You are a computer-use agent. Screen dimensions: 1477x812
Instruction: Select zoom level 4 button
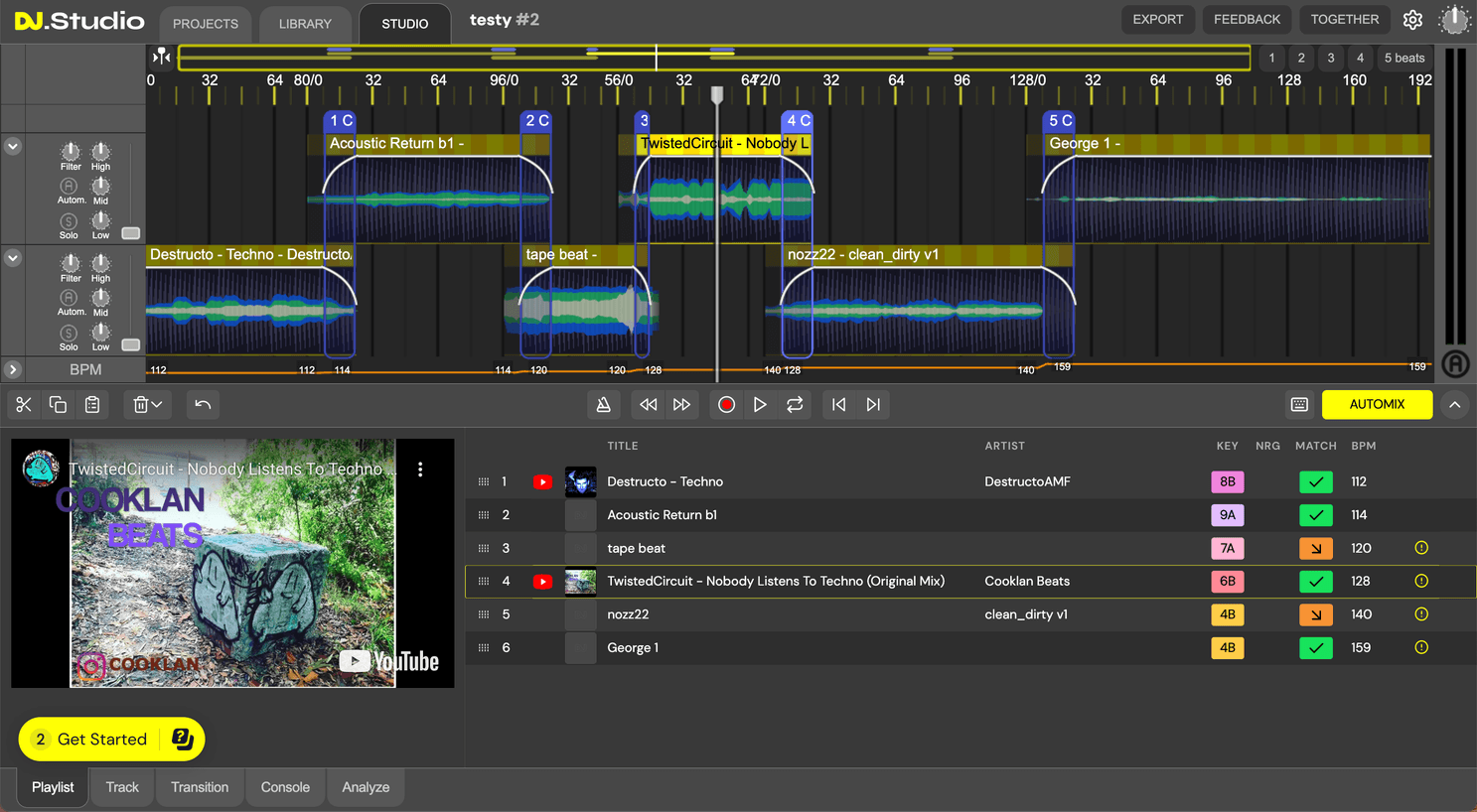point(1361,58)
